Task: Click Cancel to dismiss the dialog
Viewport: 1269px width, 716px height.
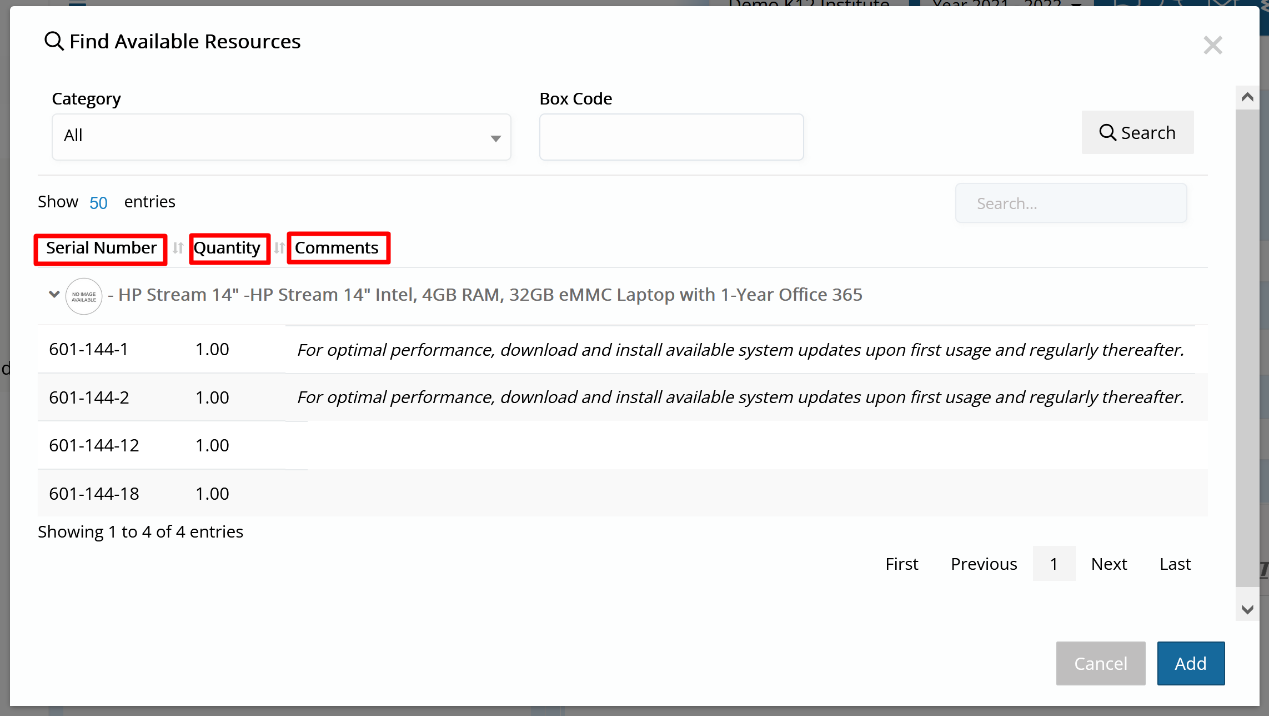Action: tap(1100, 664)
